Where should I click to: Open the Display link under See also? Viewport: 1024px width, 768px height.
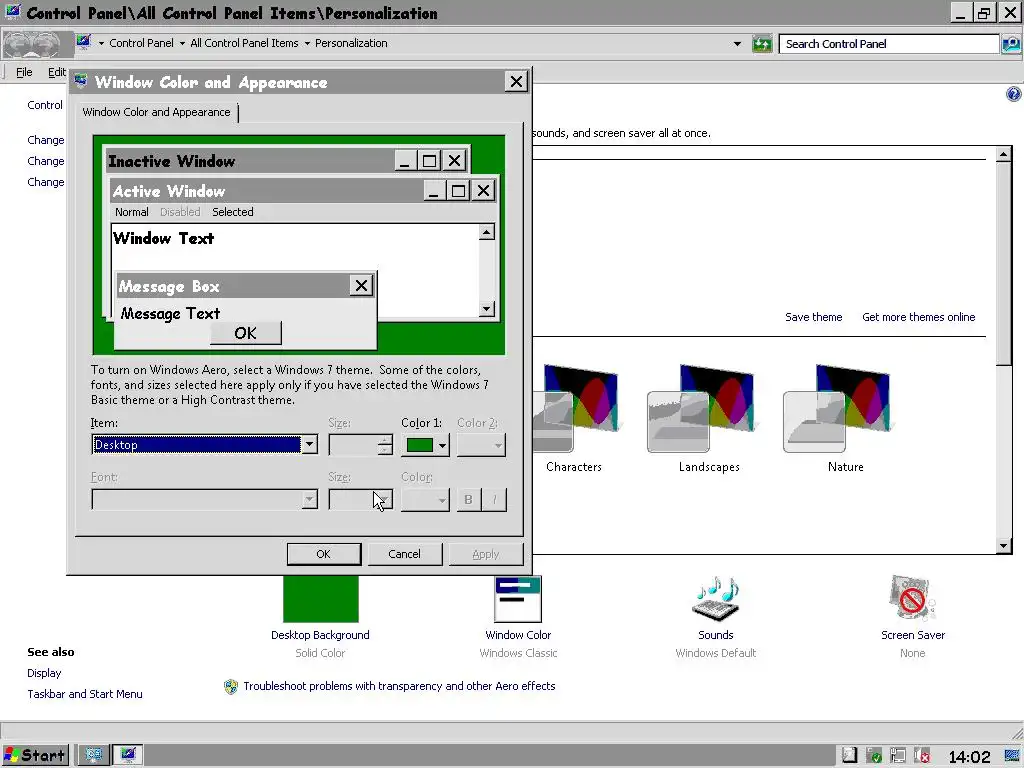click(x=44, y=673)
